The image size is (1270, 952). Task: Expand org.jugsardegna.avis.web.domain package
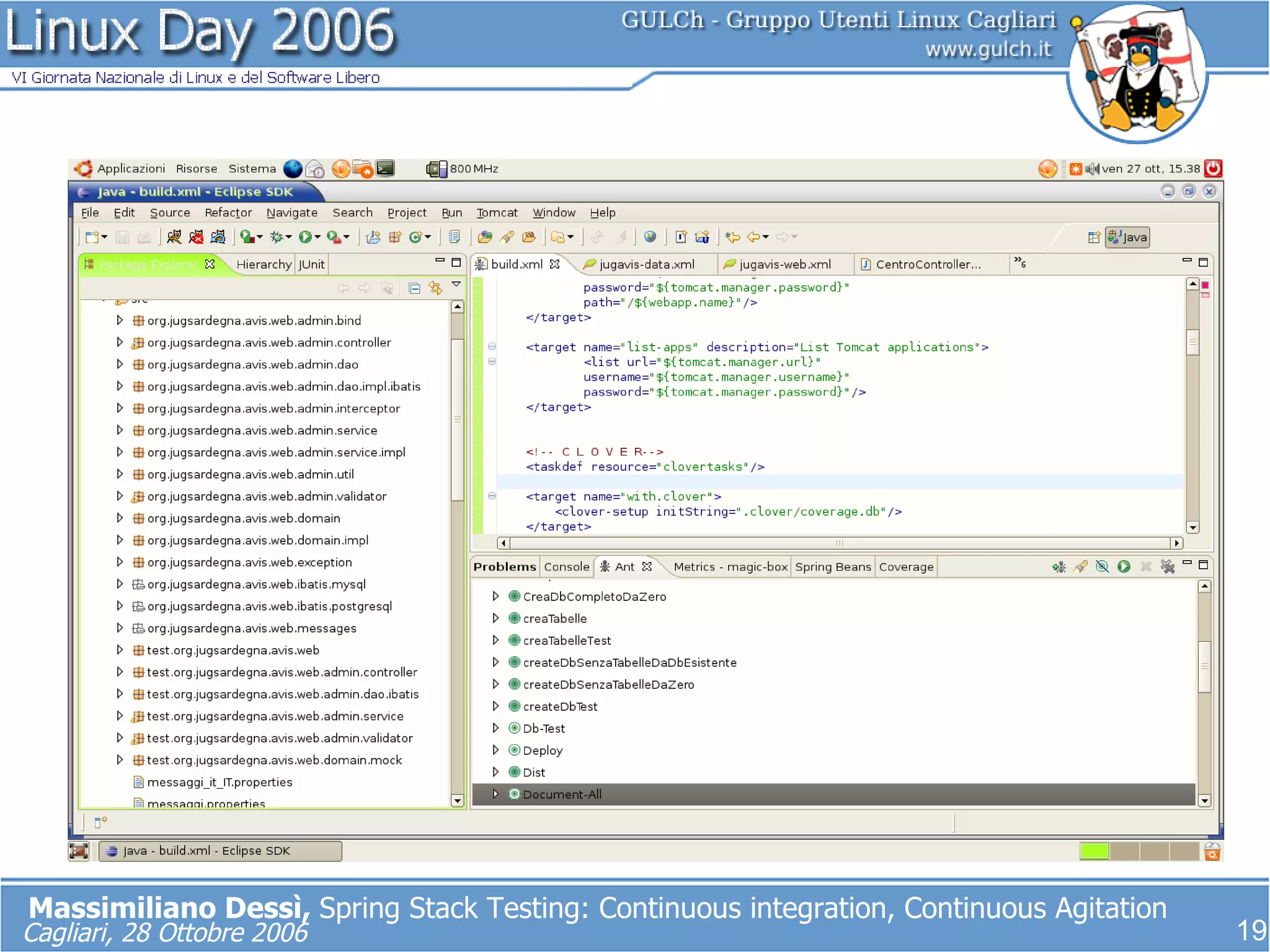click(120, 518)
